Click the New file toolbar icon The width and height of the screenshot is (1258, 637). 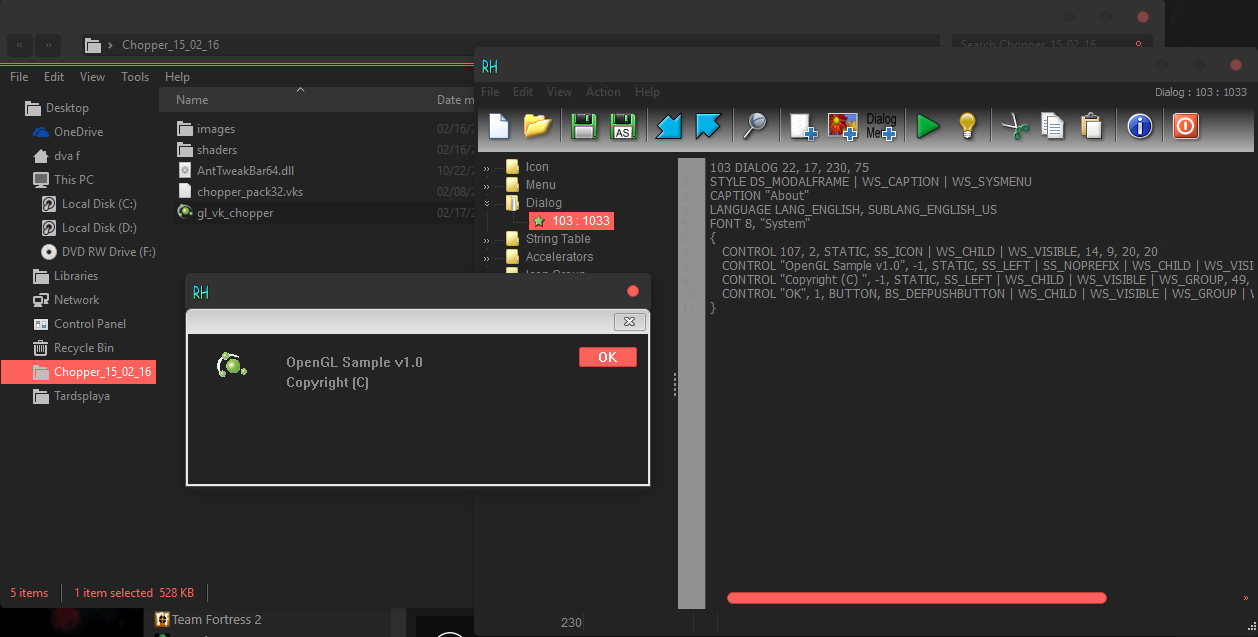499,126
